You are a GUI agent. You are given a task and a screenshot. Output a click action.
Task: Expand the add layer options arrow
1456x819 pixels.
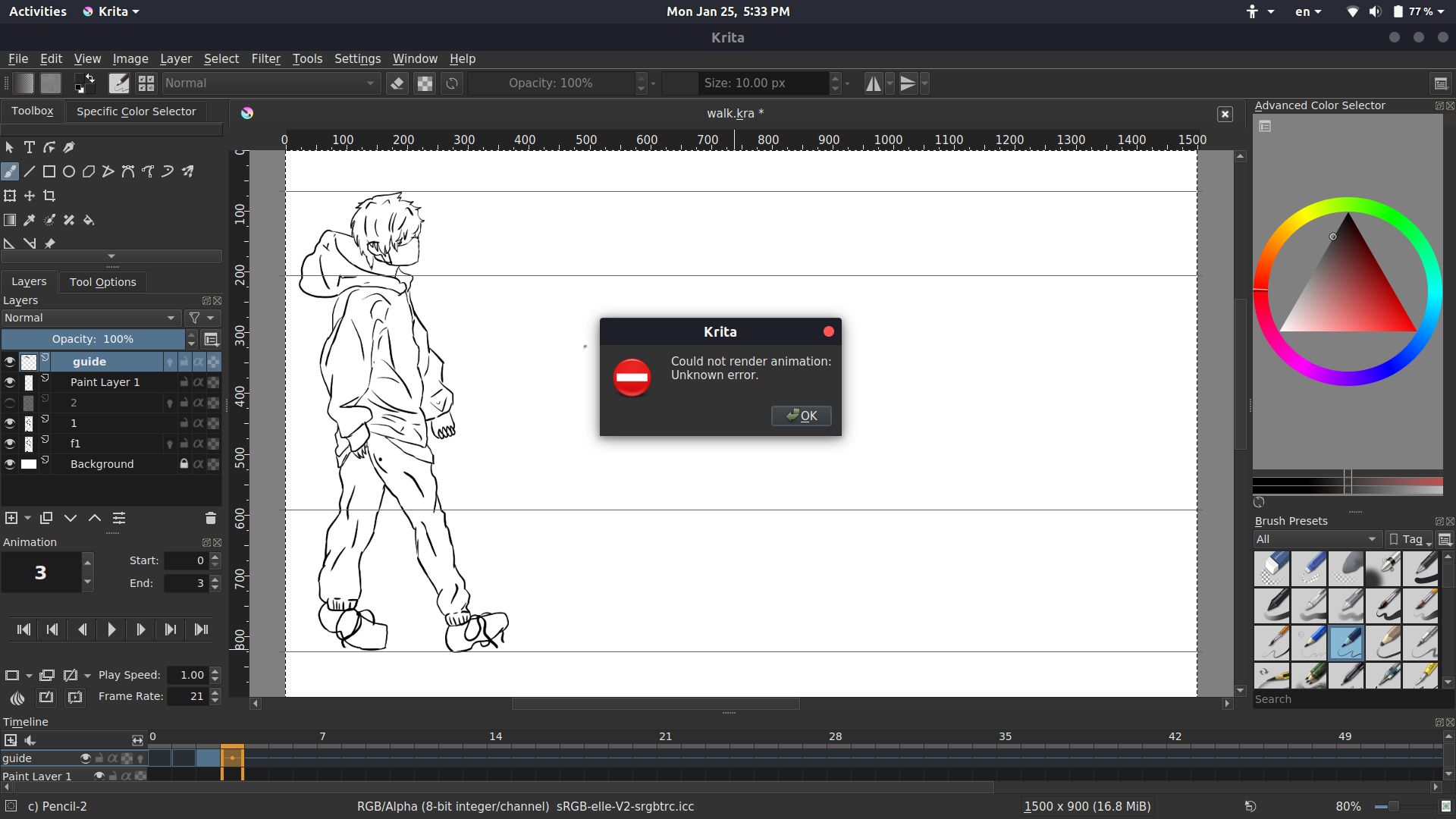point(28,518)
